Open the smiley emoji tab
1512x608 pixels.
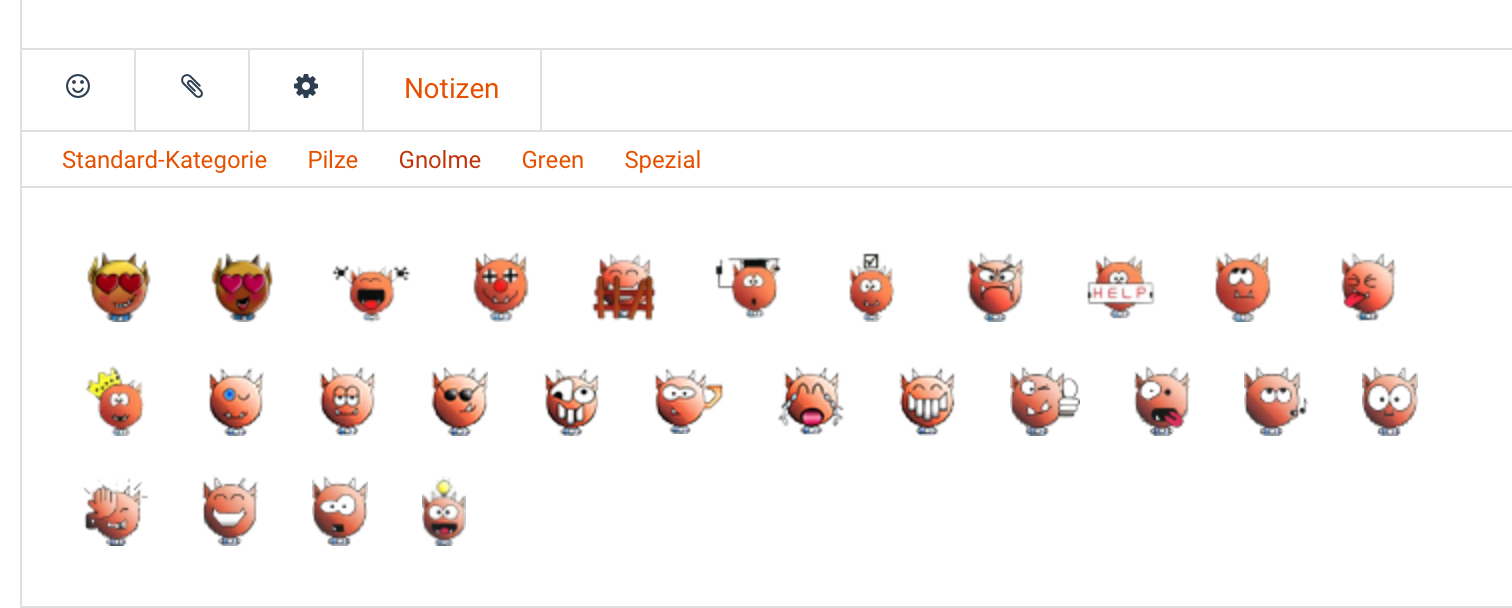[x=78, y=87]
